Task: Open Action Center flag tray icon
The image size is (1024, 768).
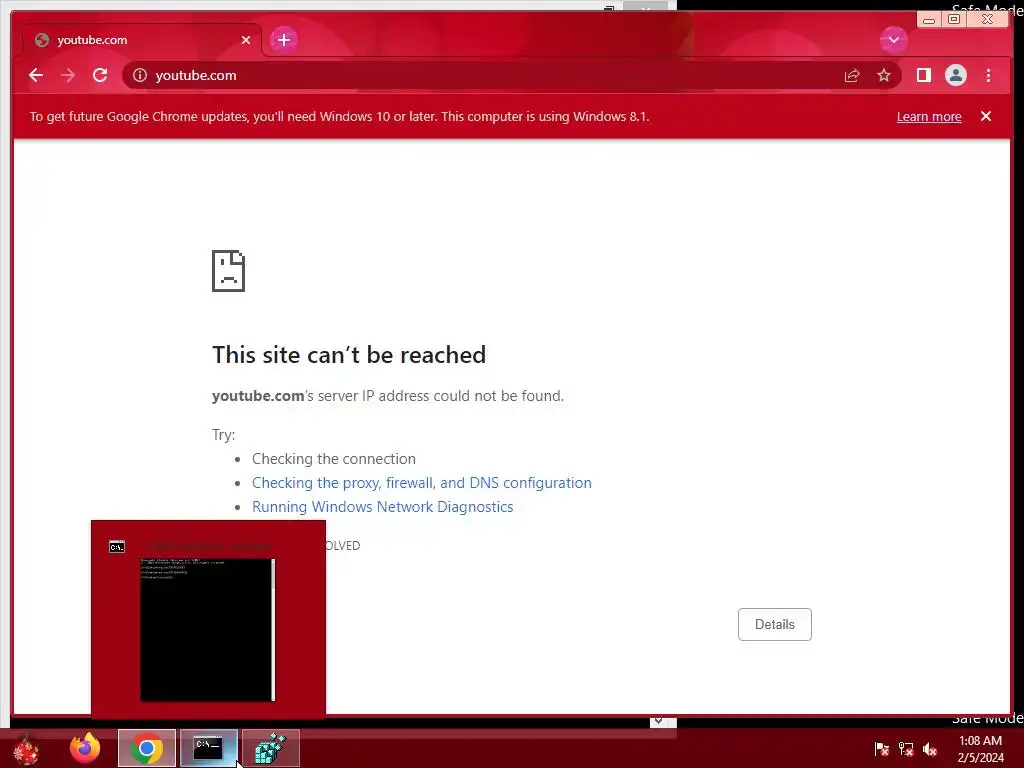Action: [x=881, y=749]
